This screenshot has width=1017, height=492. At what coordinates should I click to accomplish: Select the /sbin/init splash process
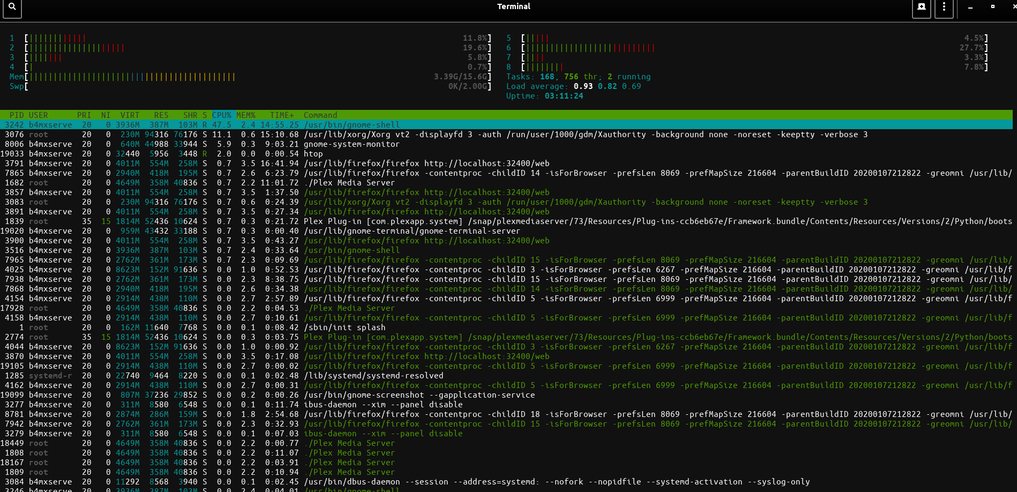[x=508, y=327]
